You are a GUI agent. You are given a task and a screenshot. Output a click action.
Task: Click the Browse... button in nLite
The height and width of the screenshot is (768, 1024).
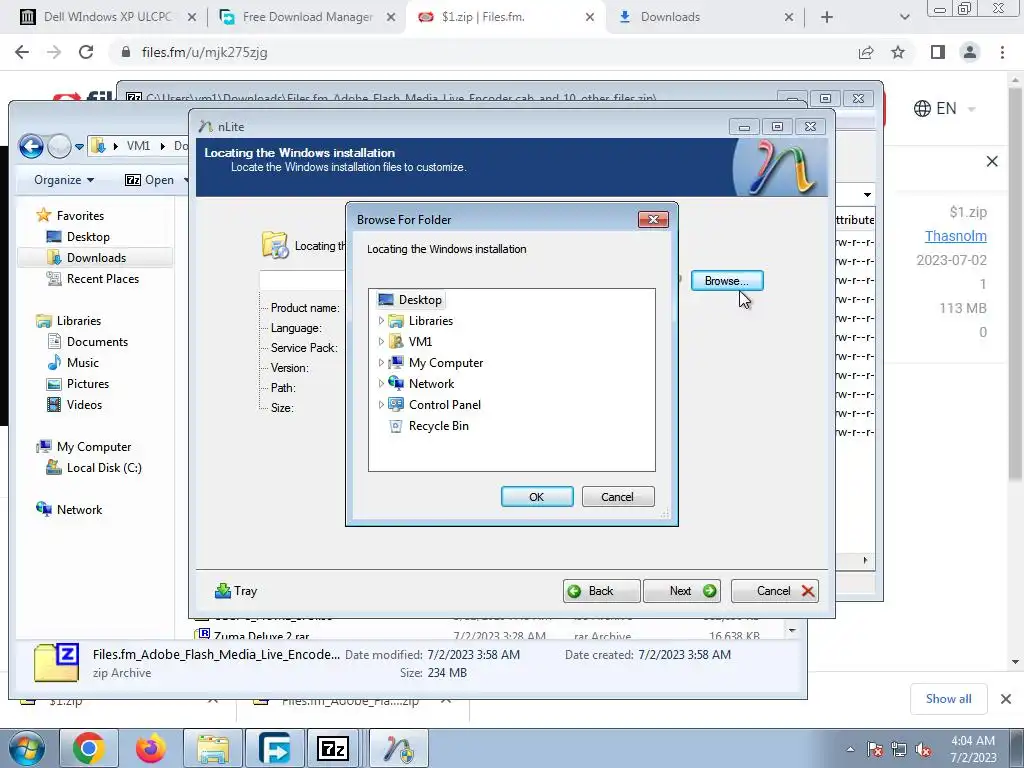pos(727,281)
